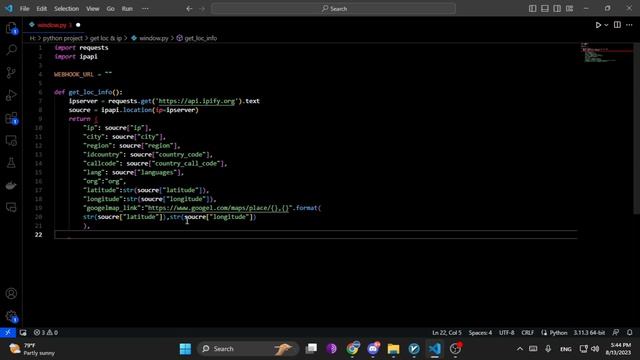Viewport: 640px width, 360px height.
Task: Change line ending via CRLF
Action: coord(527,332)
